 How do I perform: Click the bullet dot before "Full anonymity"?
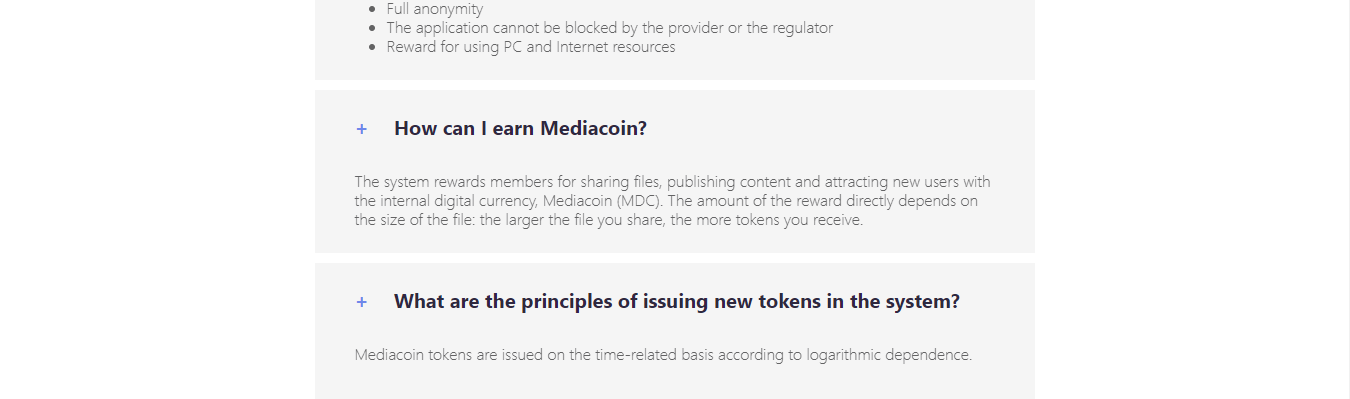[x=373, y=9]
